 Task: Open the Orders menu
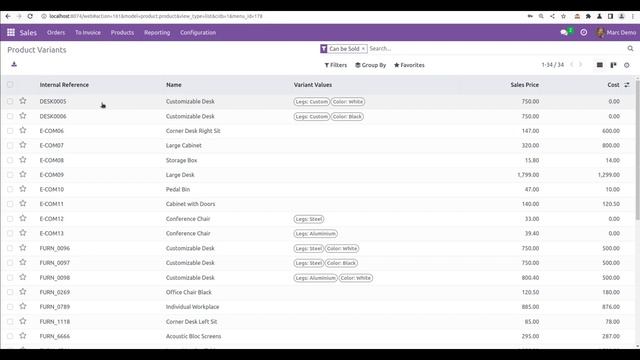(56, 32)
